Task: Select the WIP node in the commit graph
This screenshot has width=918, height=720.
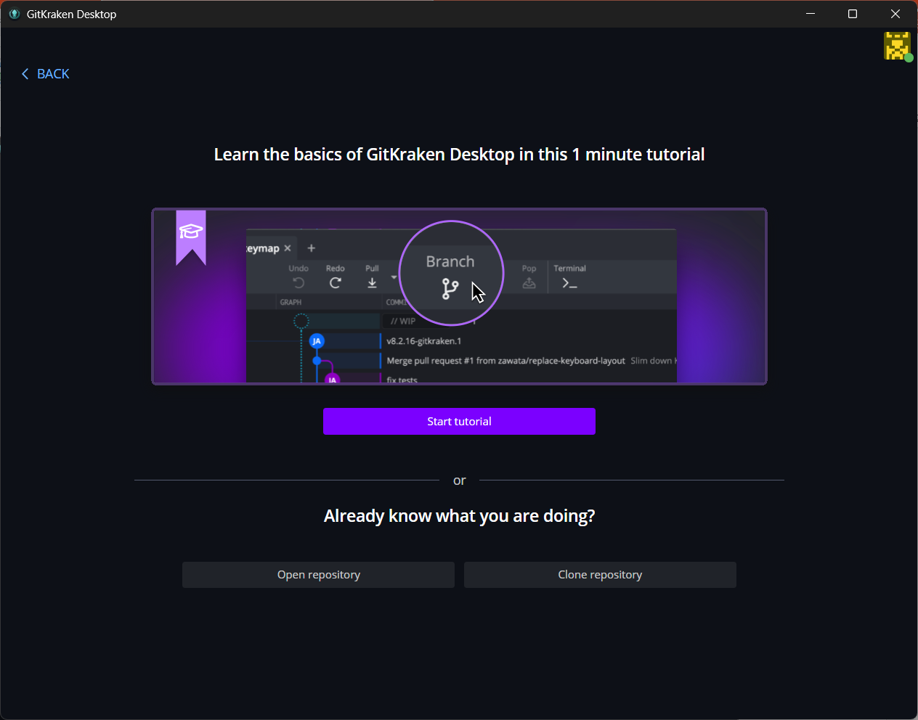Action: (301, 321)
